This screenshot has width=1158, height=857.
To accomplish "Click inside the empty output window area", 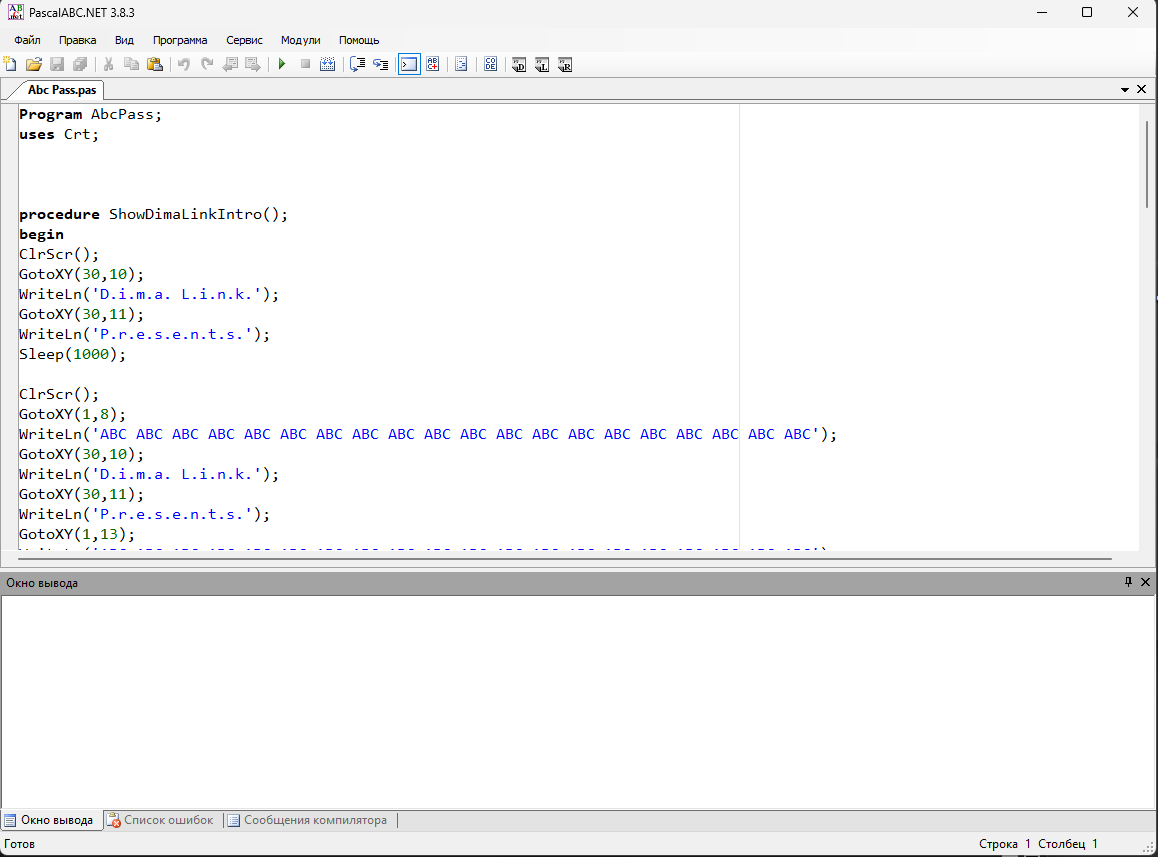I will [x=578, y=702].
